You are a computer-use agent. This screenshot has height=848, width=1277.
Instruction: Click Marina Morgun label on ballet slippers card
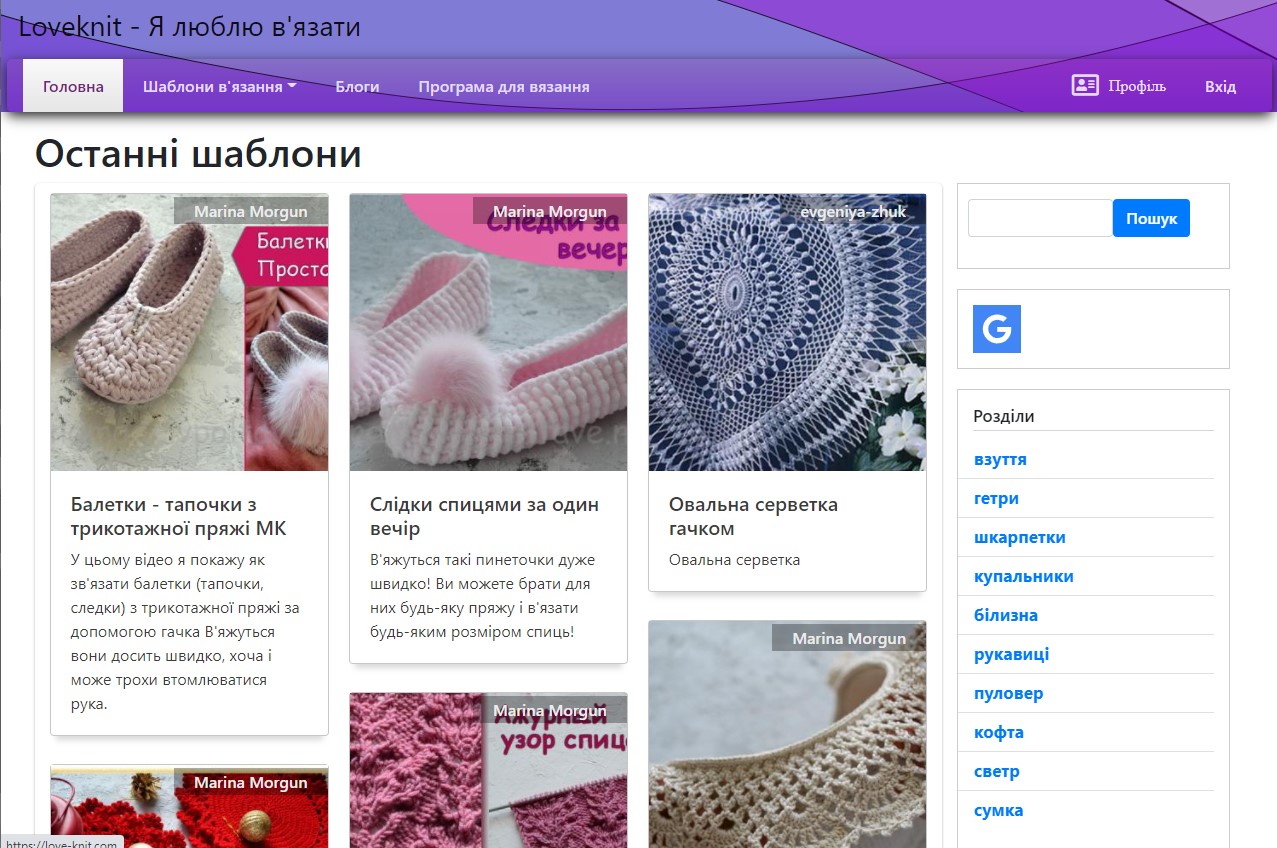point(251,211)
